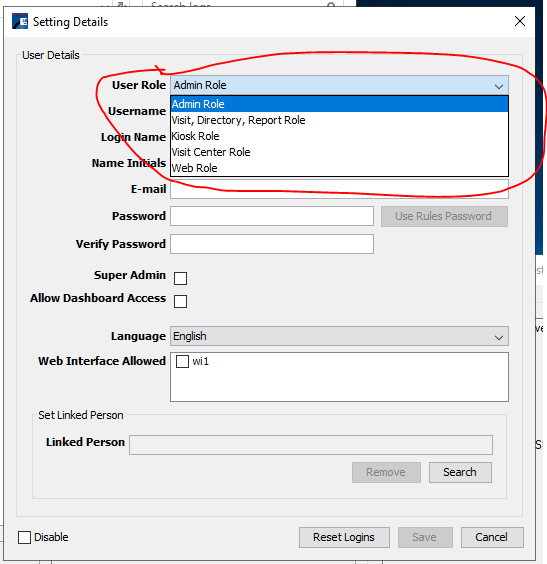Open the User Role dropdown arrow
This screenshot has width=547, height=564.
[x=498, y=86]
